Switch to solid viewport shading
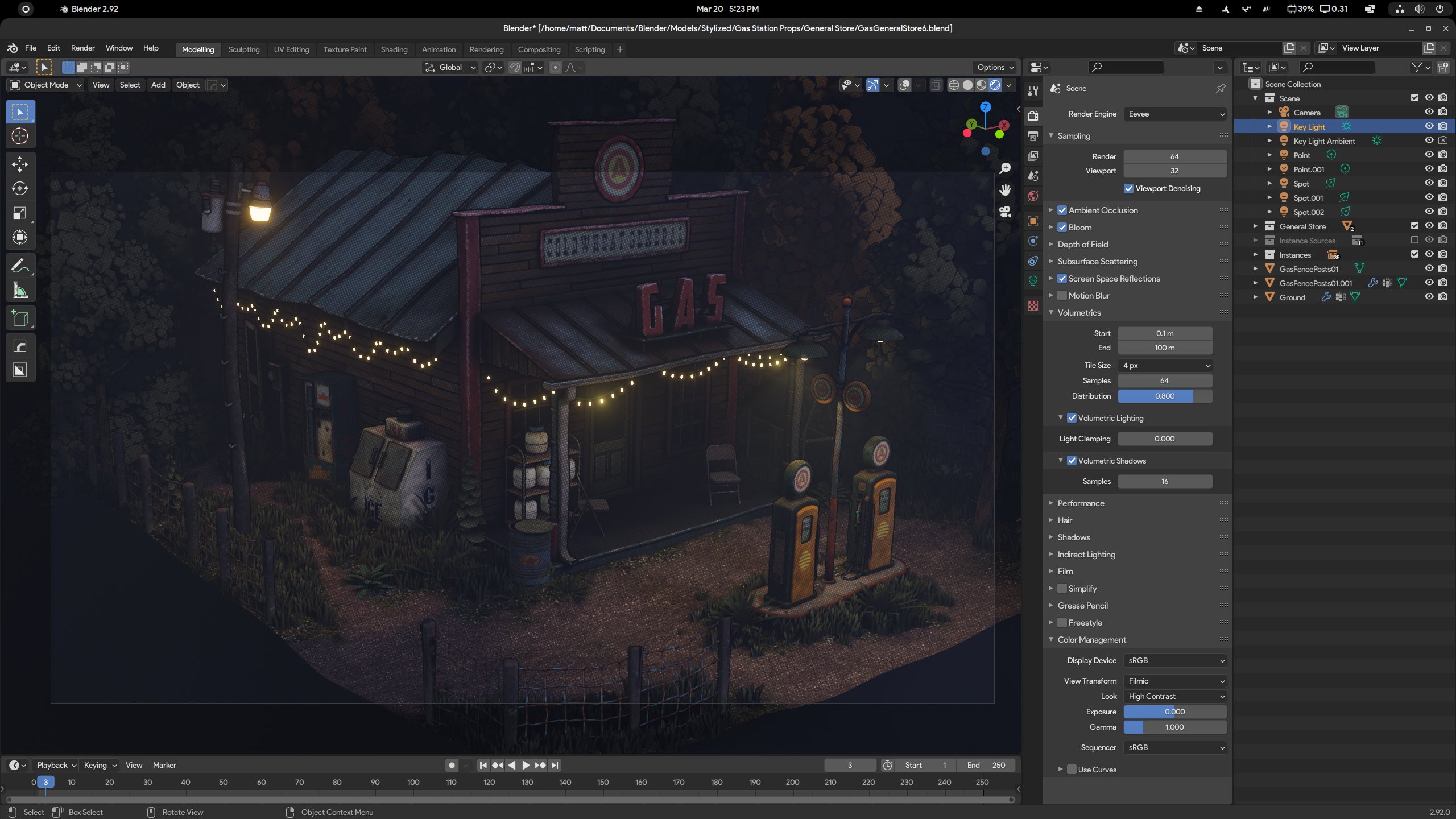Screen dimensions: 1456x819 967,85
